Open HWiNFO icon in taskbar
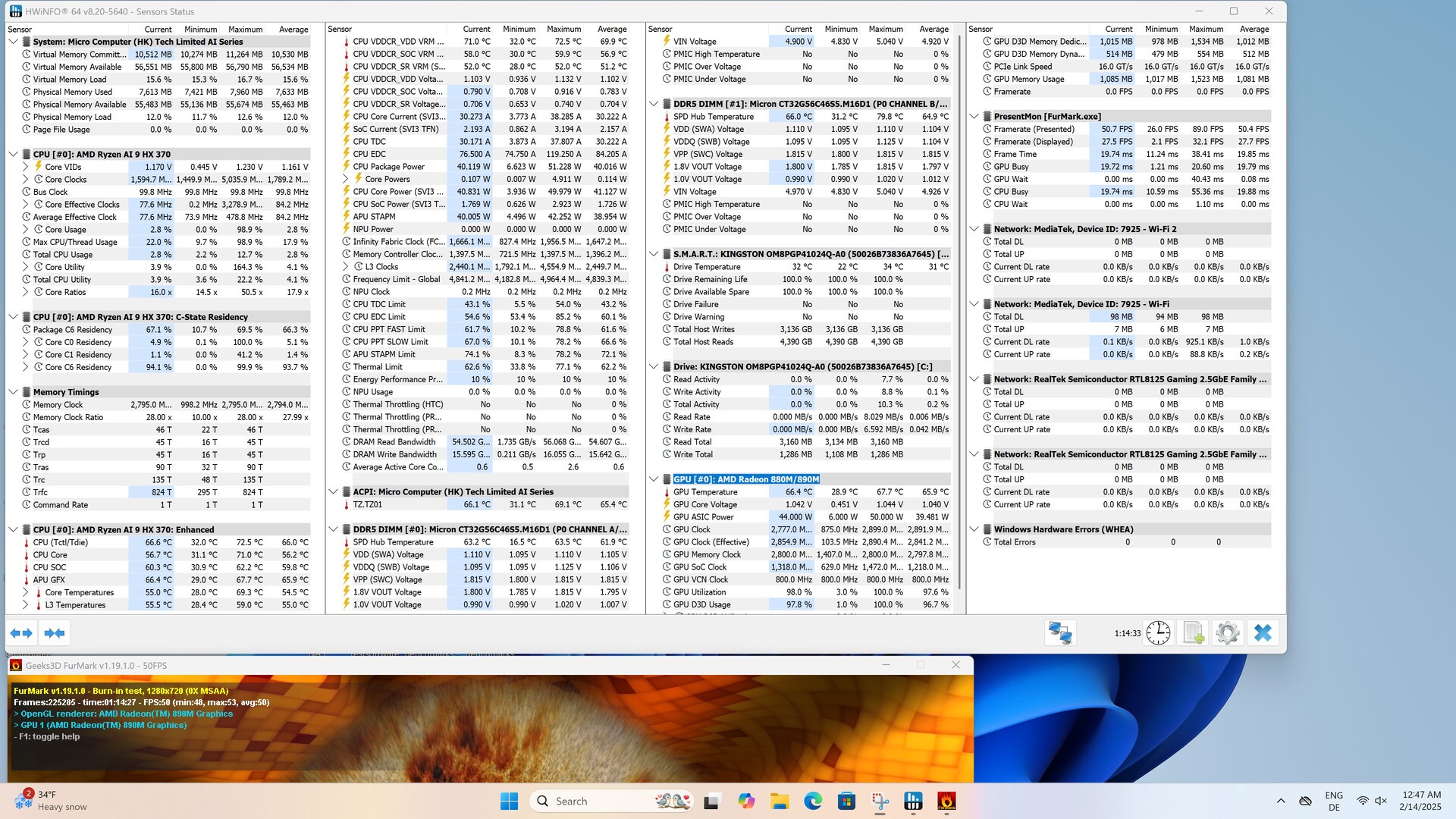 913,801
